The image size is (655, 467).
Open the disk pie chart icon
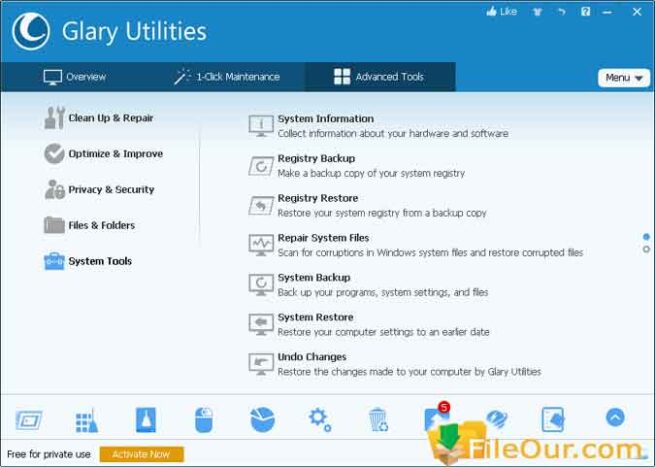[262, 420]
